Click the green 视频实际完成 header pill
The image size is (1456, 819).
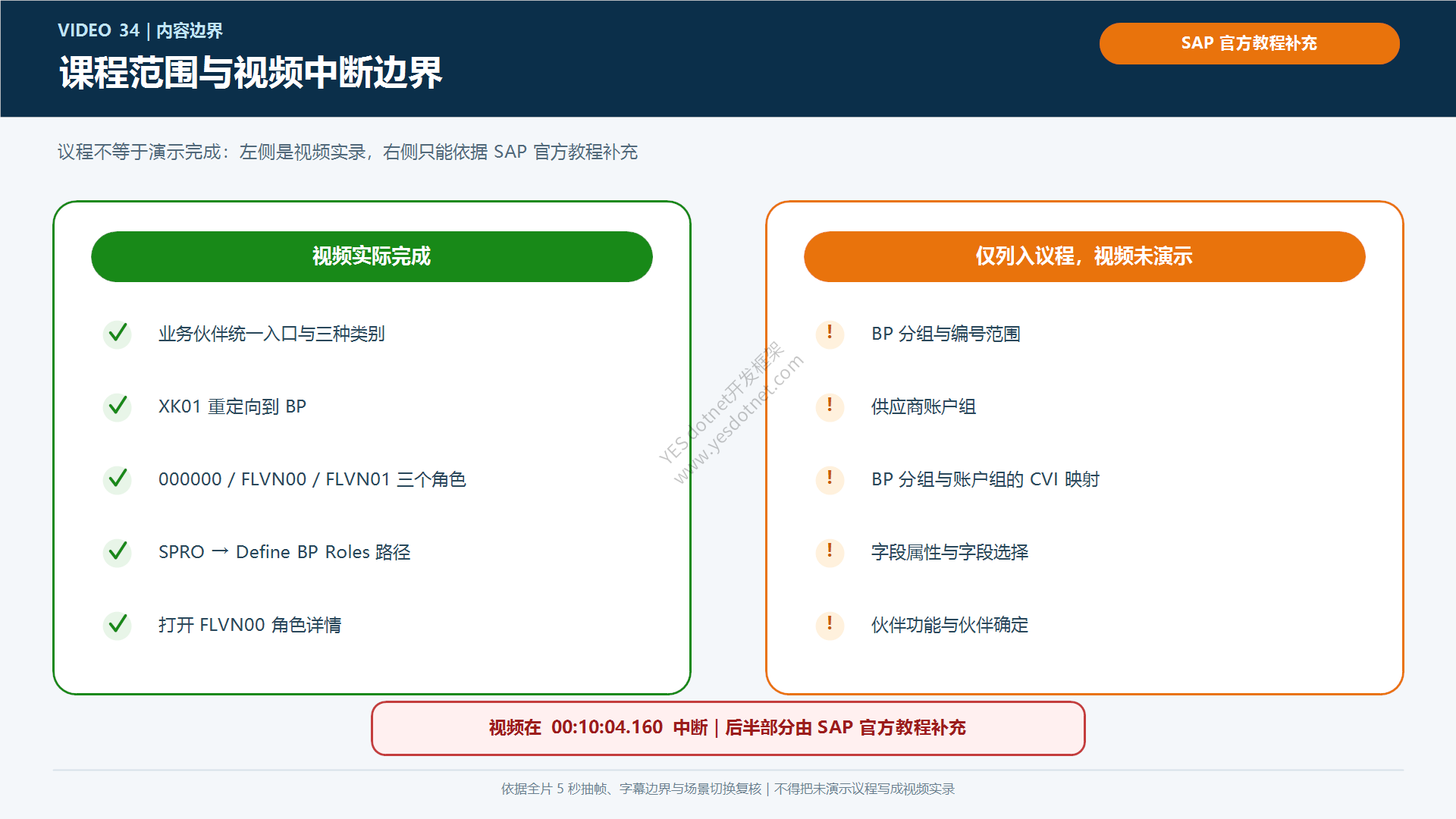click(x=372, y=256)
